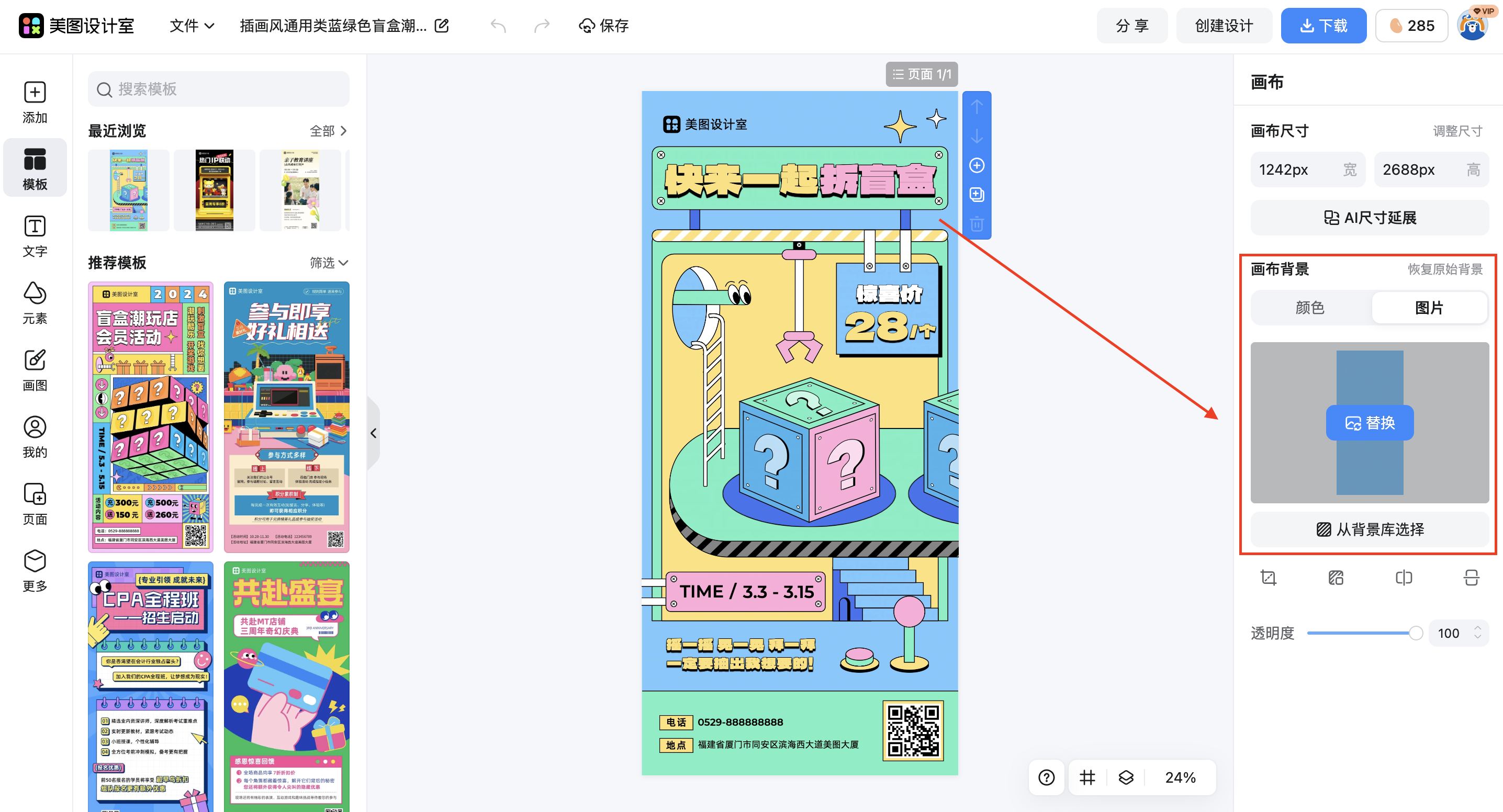
Task: Open the 画图 drawing panel
Action: click(35, 369)
